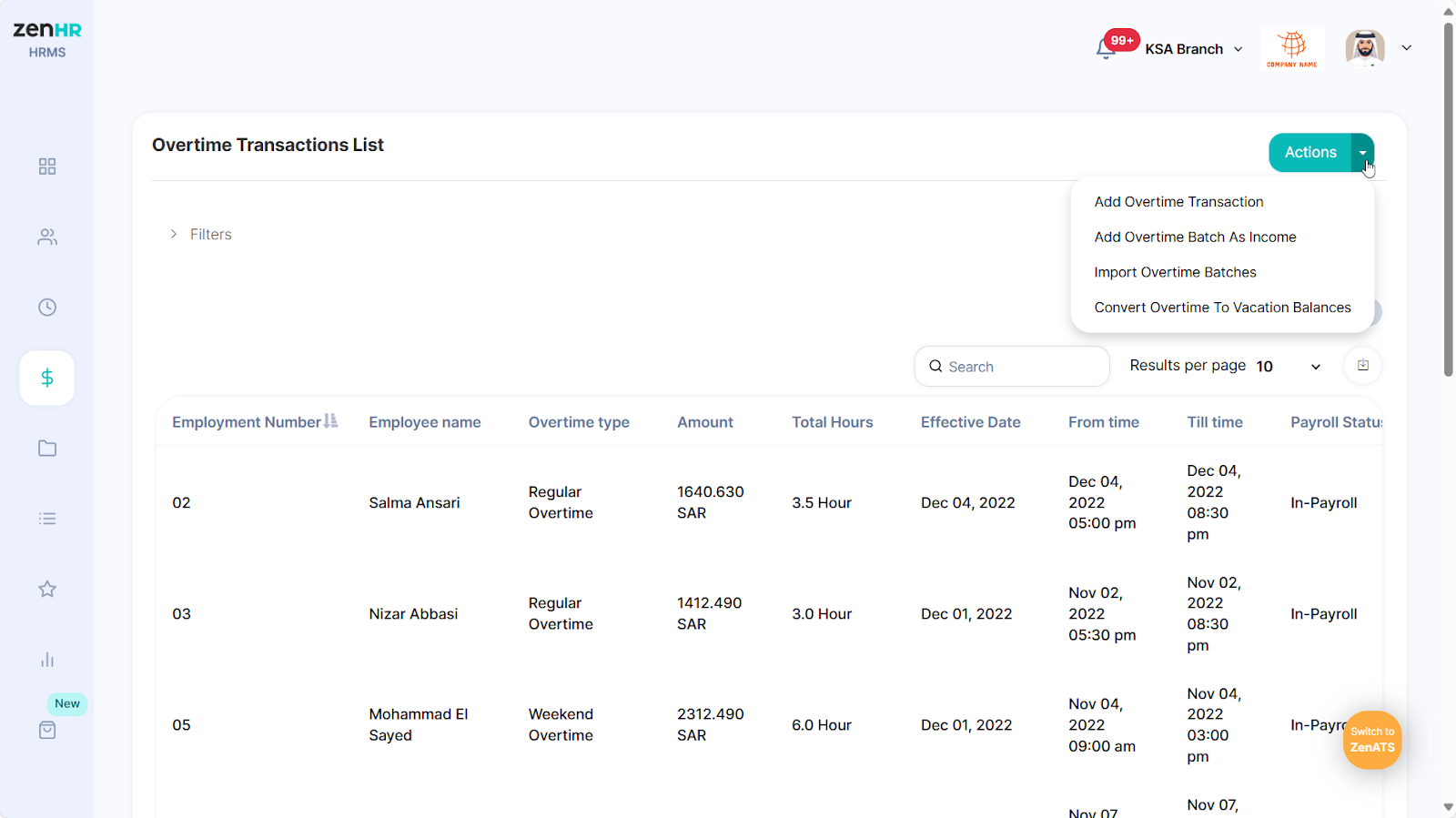Click employment number 03
The width and height of the screenshot is (1456, 818).
[181, 614]
